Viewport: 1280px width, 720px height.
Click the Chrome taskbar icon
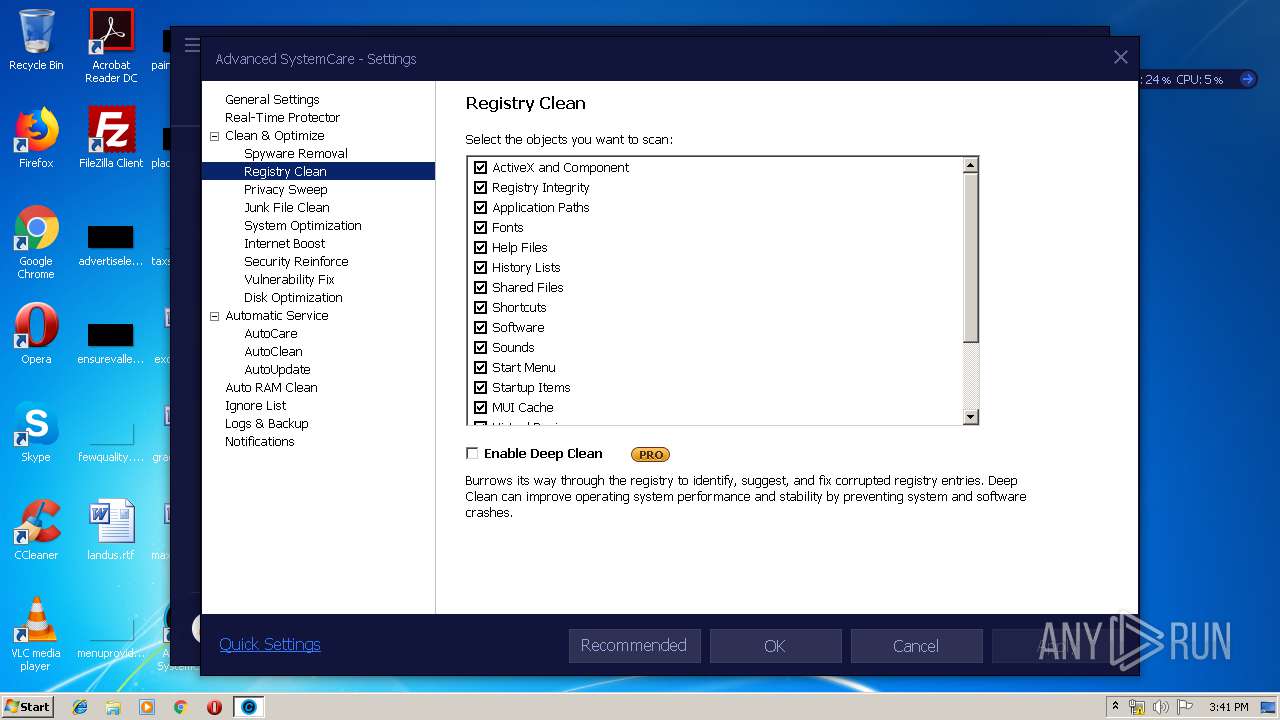[180, 707]
